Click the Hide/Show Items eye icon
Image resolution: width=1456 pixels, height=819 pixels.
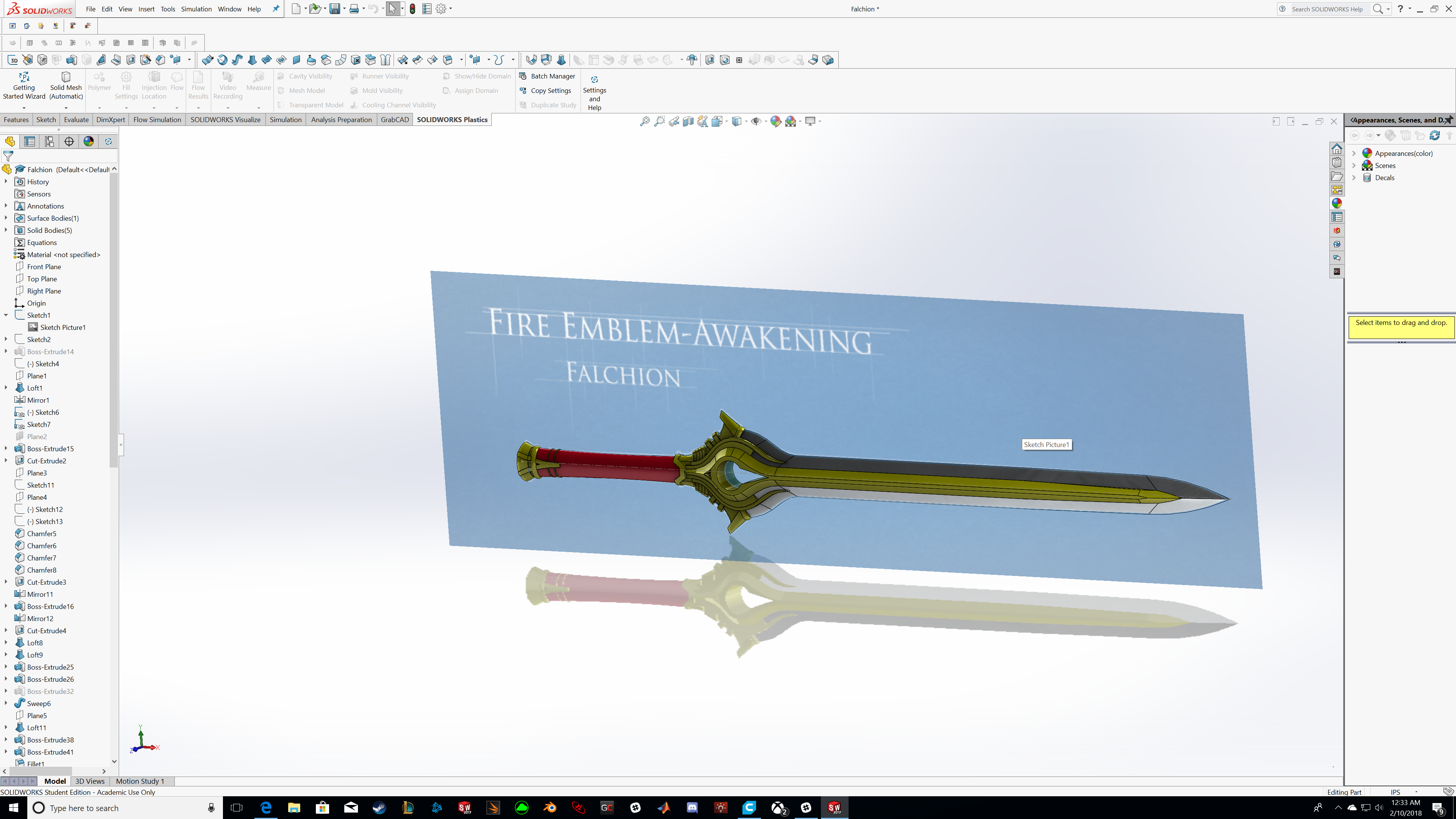click(x=756, y=121)
